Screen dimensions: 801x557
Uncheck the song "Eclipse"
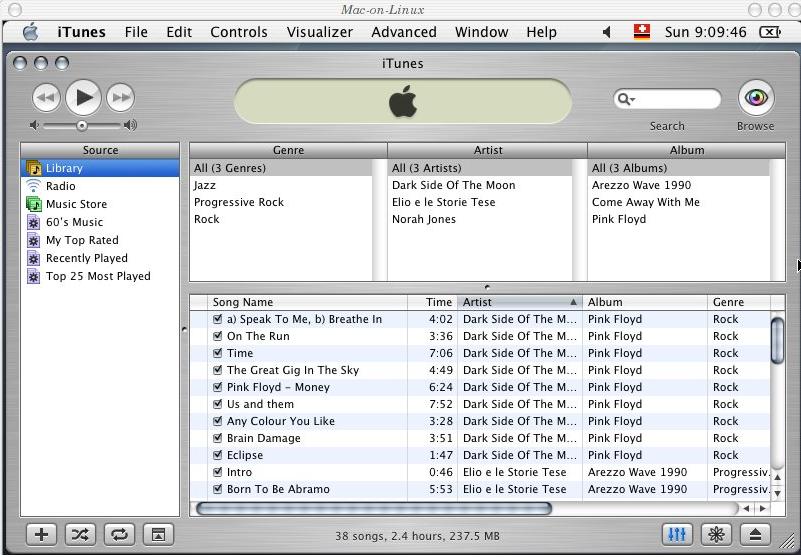[x=218, y=455]
